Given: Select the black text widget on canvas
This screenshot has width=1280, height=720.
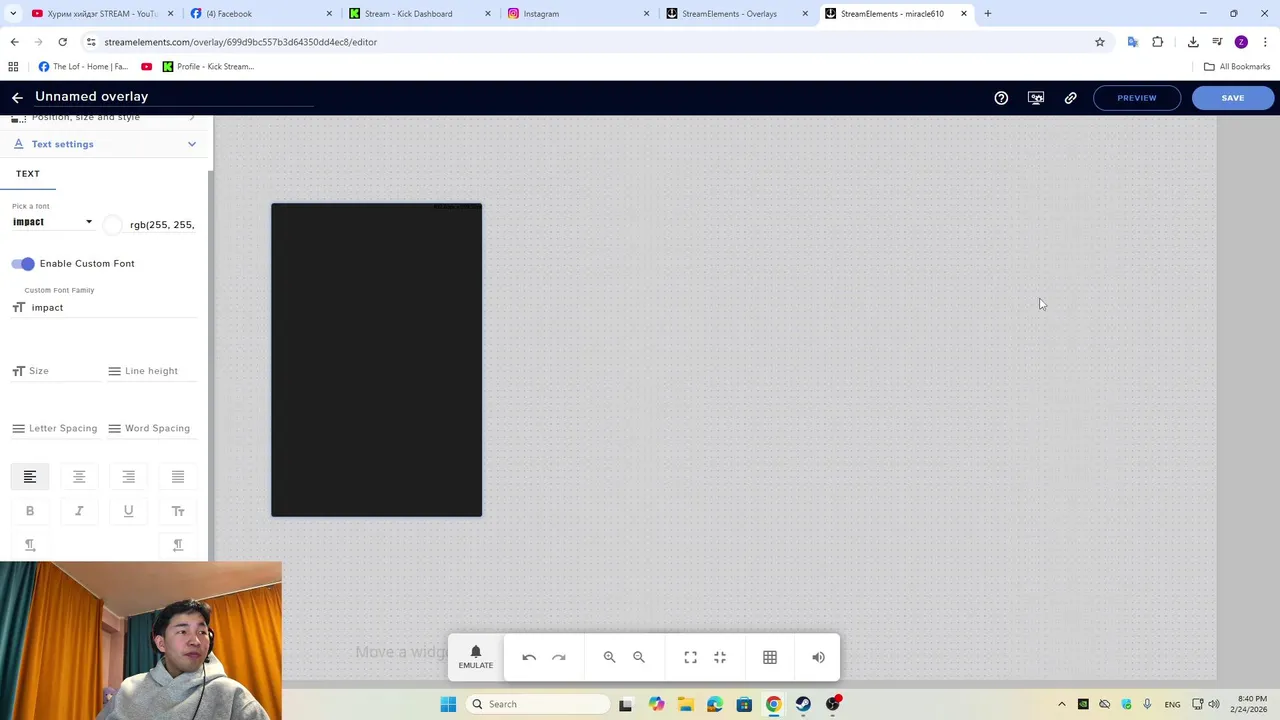Looking at the screenshot, I should tap(376, 360).
